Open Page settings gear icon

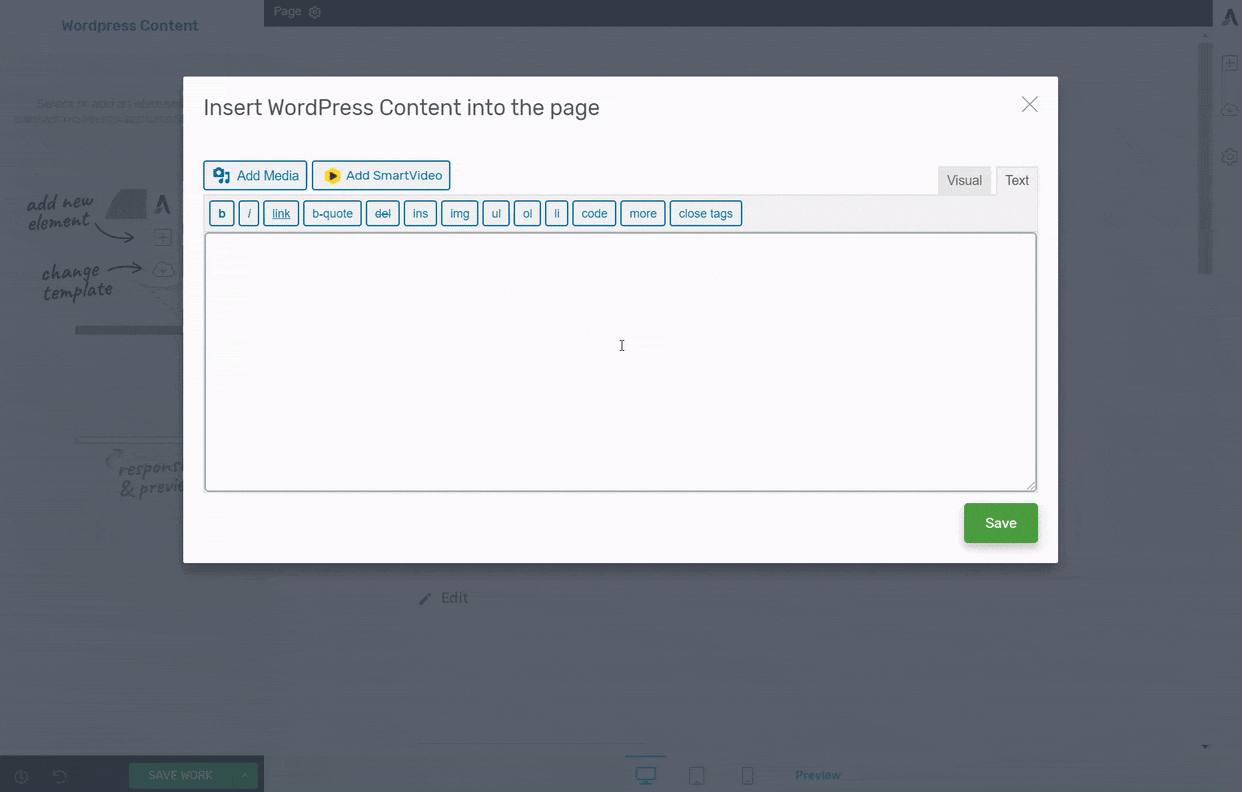point(315,12)
